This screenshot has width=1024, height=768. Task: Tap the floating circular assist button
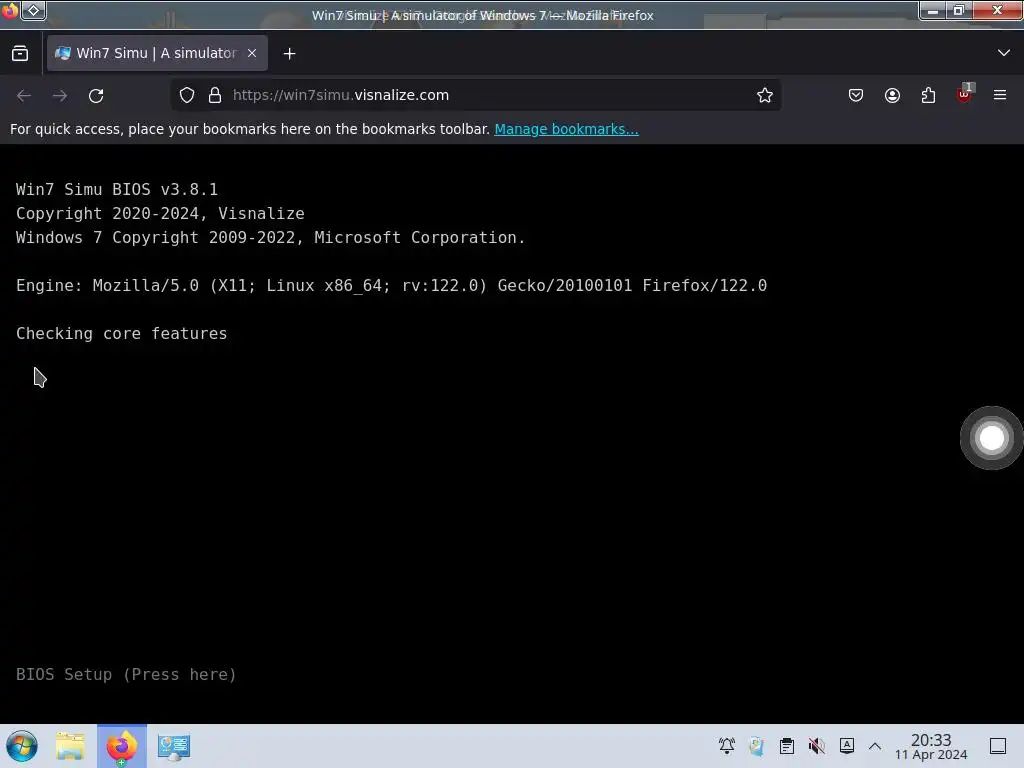[x=991, y=438]
